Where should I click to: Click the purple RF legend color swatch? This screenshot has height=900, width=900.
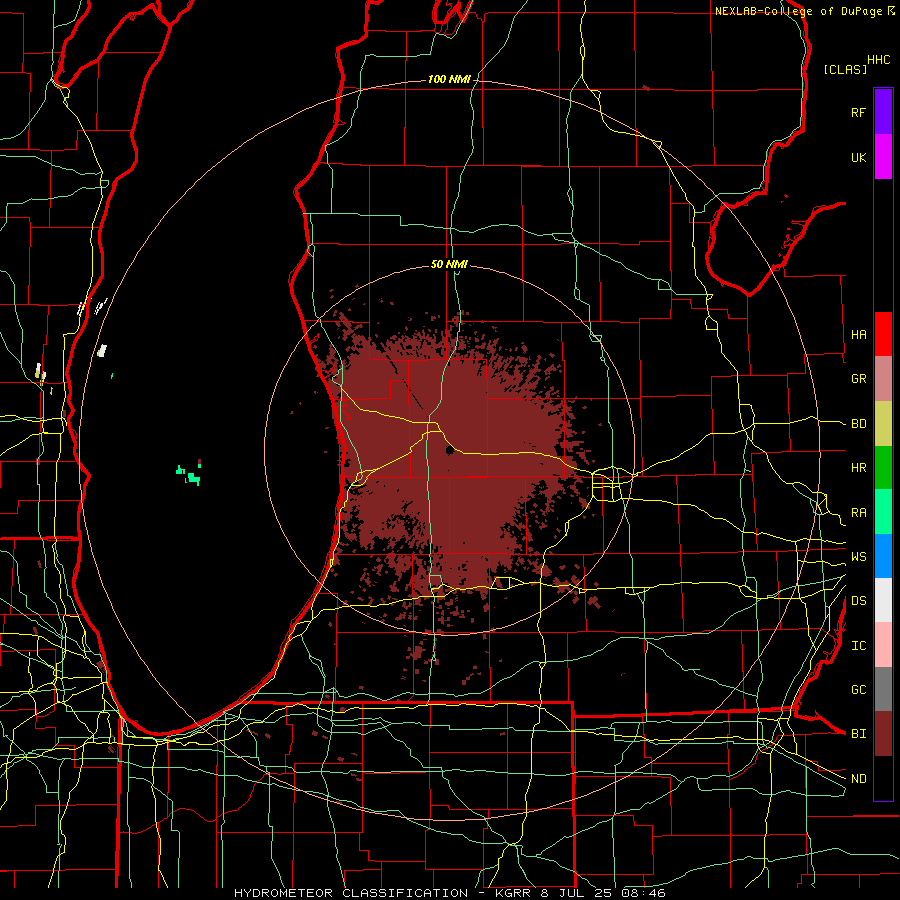pyautogui.click(x=883, y=112)
